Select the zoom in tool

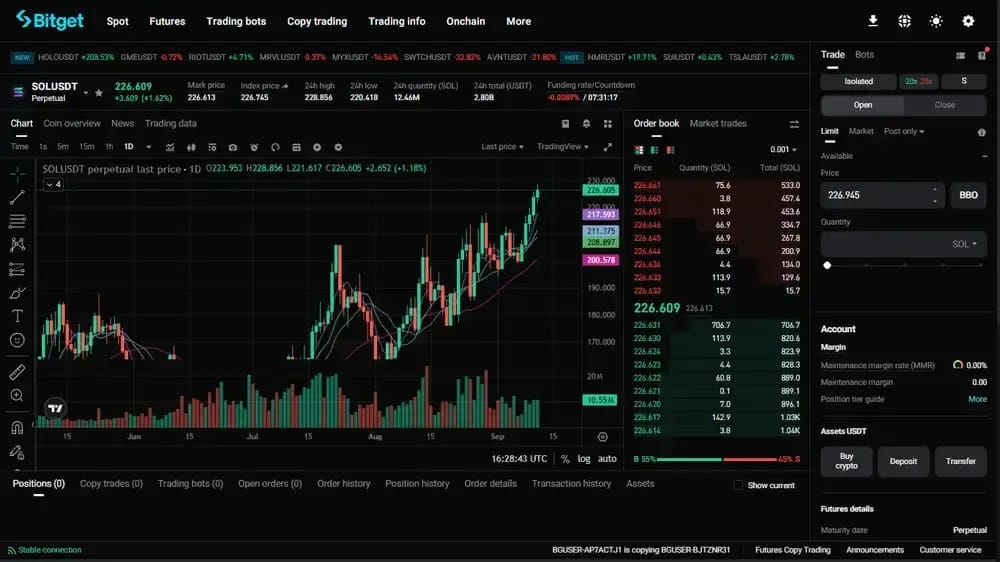[x=17, y=396]
